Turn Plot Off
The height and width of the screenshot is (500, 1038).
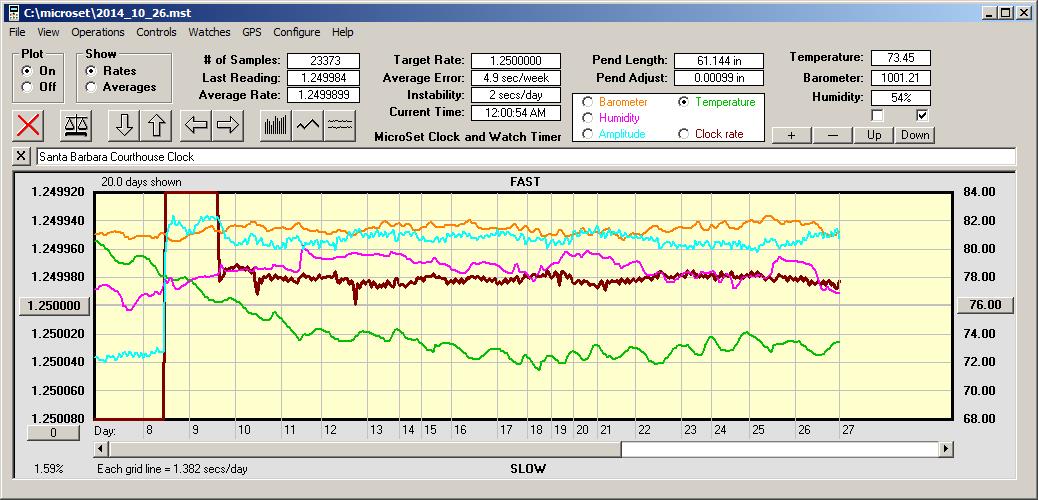click(27, 87)
